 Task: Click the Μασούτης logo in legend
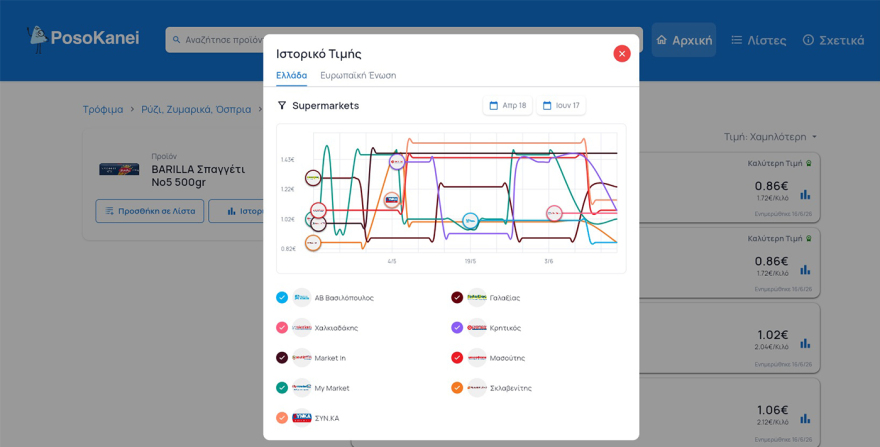(x=477, y=358)
